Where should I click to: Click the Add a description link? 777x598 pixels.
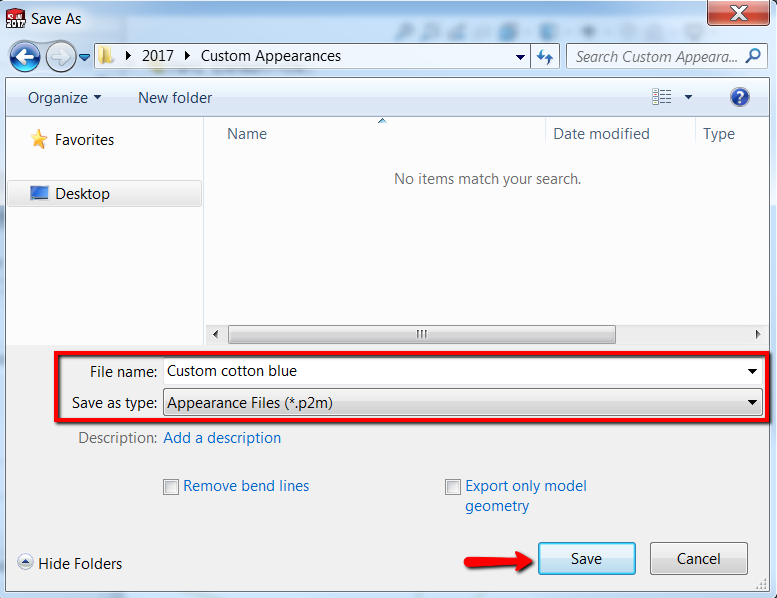click(x=222, y=437)
